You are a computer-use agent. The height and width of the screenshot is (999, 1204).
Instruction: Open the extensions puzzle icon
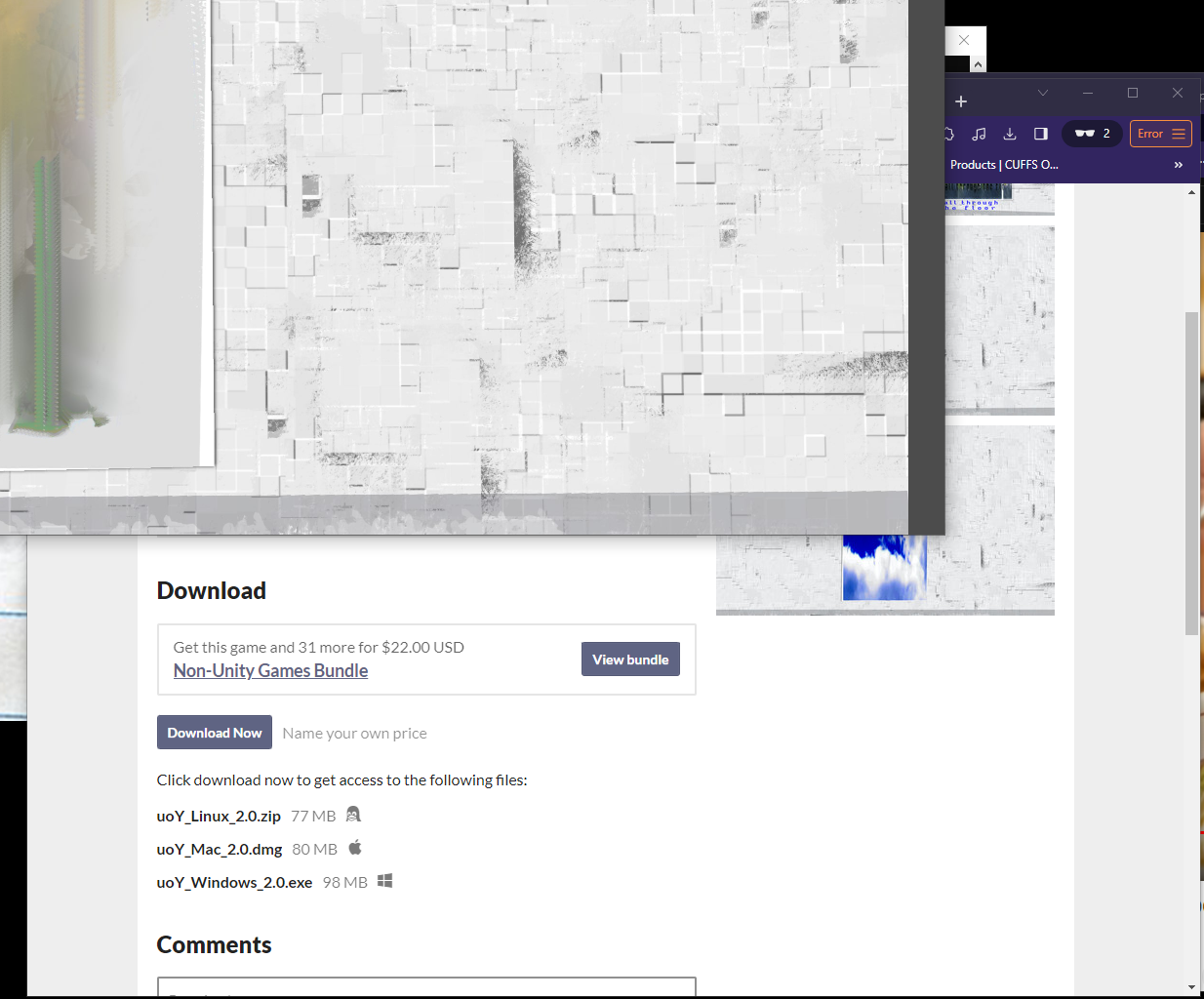coord(949,134)
